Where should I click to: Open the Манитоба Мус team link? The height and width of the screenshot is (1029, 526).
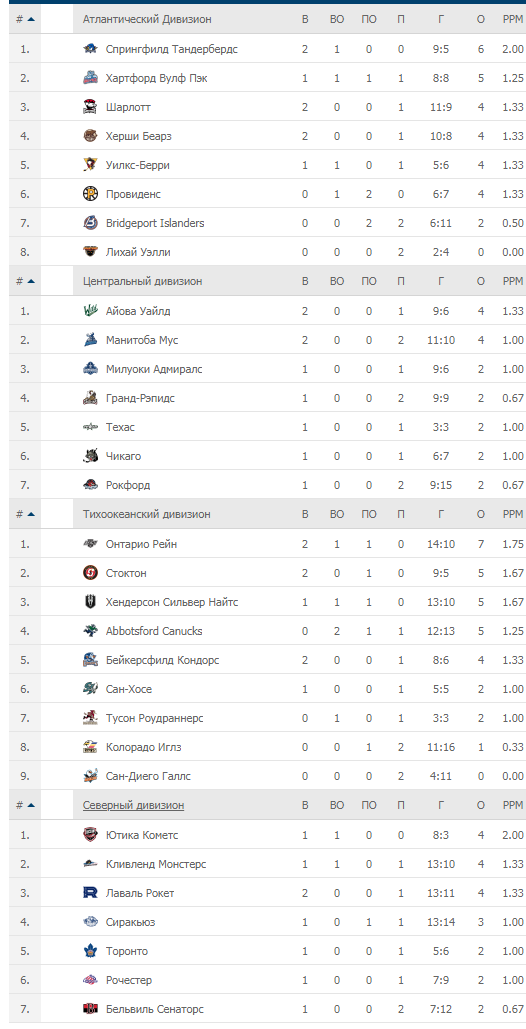pyautogui.click(x=142, y=341)
